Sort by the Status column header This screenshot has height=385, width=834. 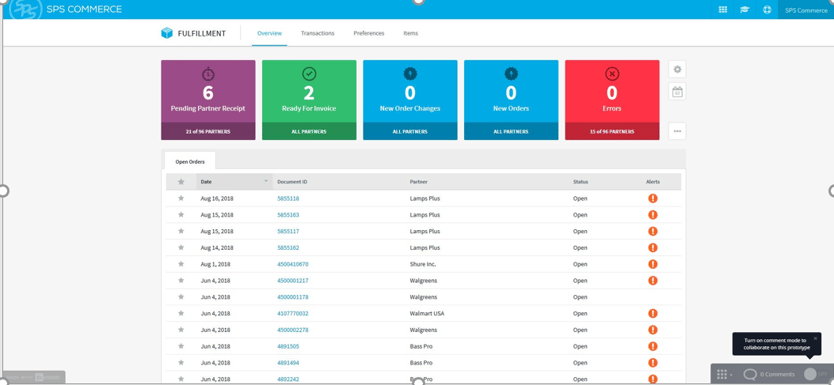pos(580,182)
